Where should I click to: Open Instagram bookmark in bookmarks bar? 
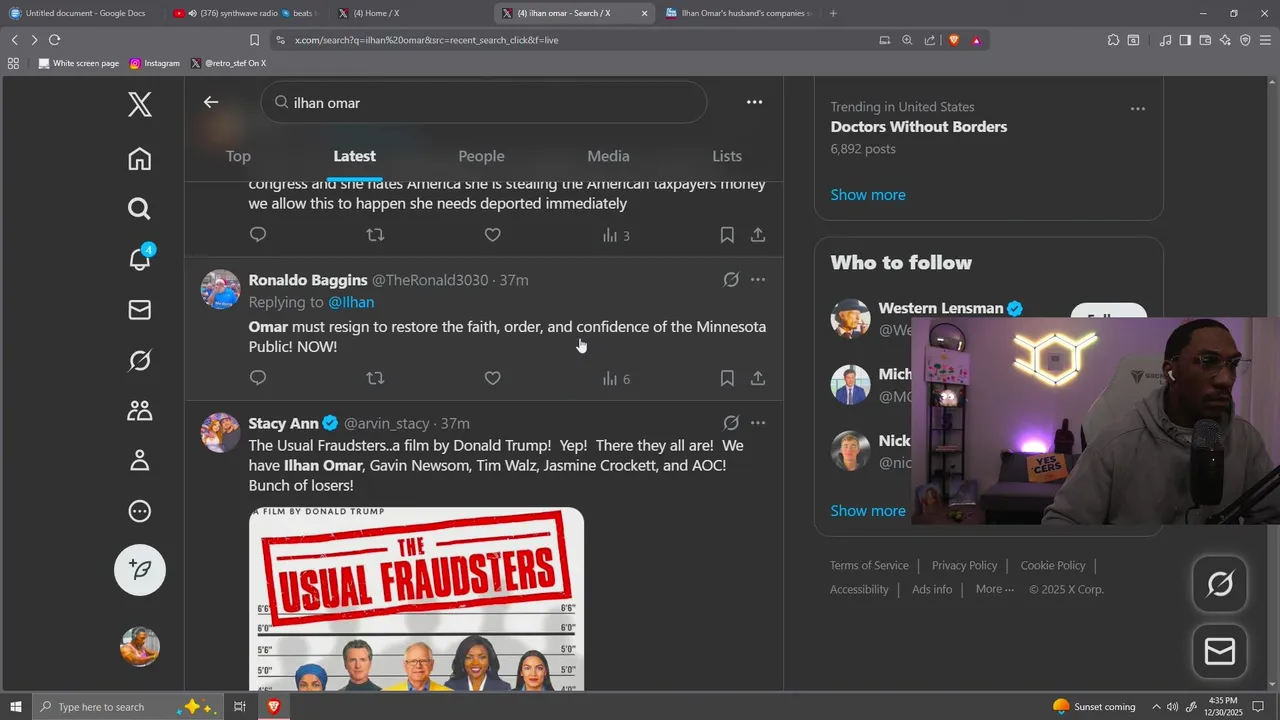pos(155,63)
